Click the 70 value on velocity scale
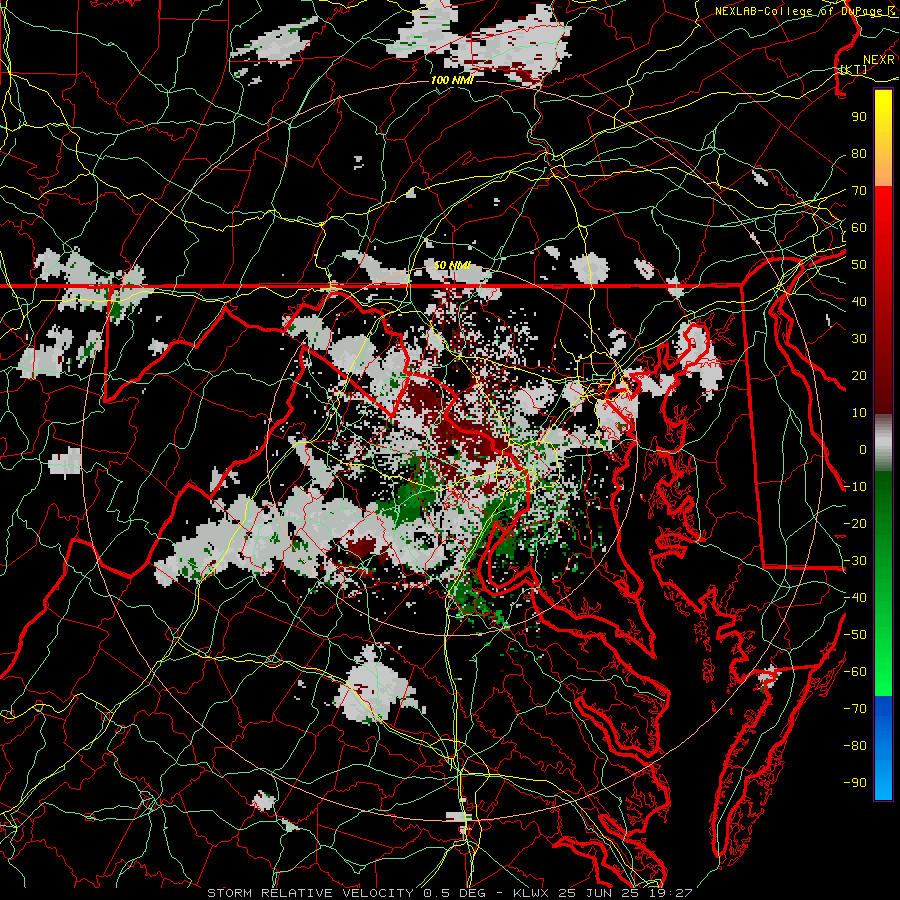This screenshot has height=900, width=900. coord(859,191)
